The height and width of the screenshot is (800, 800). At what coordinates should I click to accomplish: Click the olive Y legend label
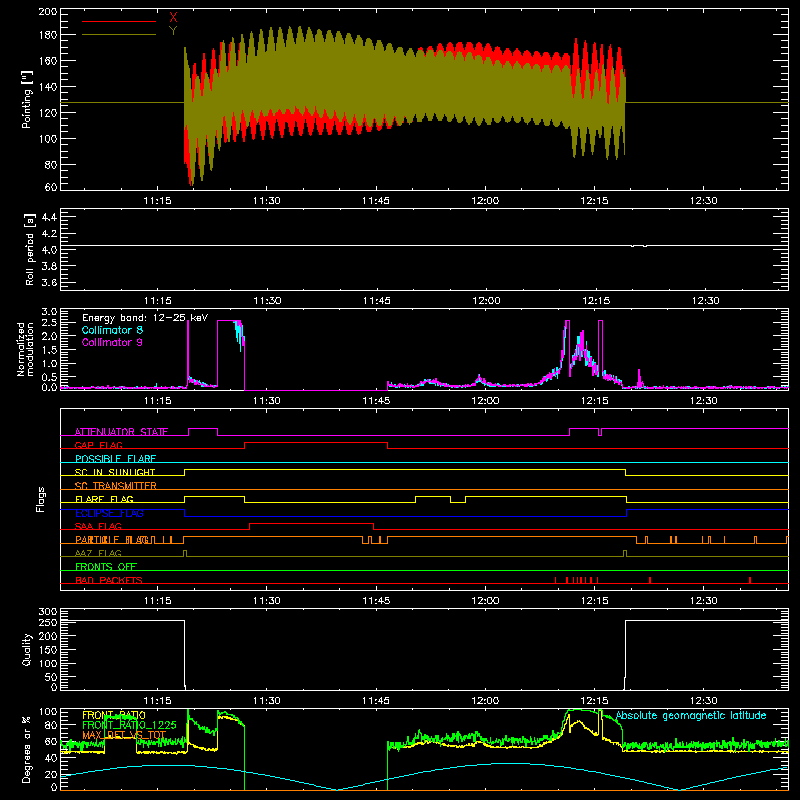pos(173,31)
